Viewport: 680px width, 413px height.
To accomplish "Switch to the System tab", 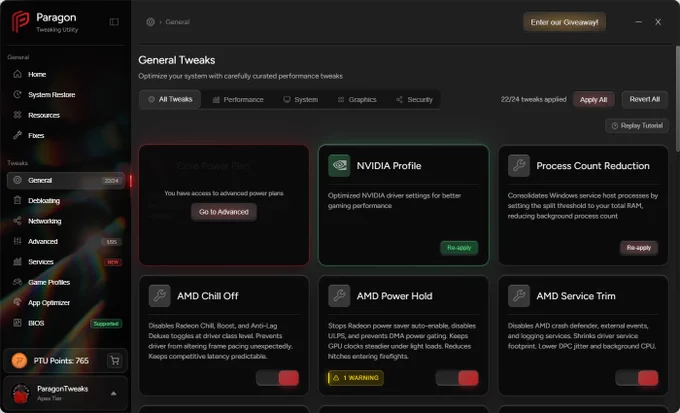I will pyautogui.click(x=301, y=99).
